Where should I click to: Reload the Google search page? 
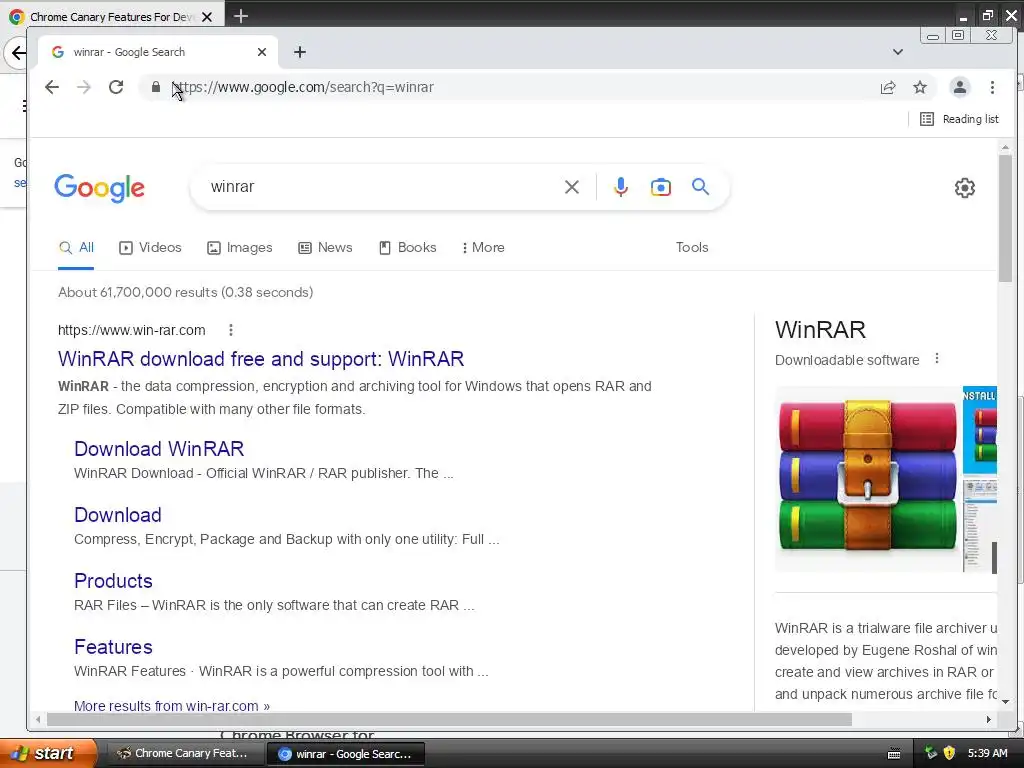pyautogui.click(x=116, y=87)
